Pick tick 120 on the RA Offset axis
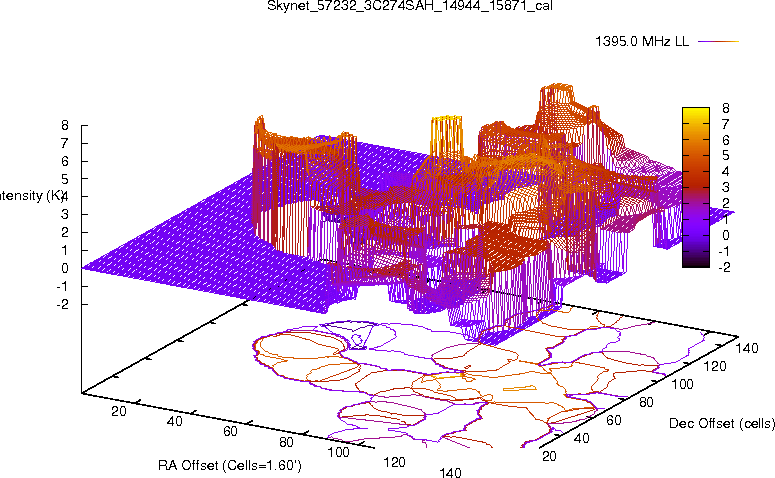 (x=394, y=462)
